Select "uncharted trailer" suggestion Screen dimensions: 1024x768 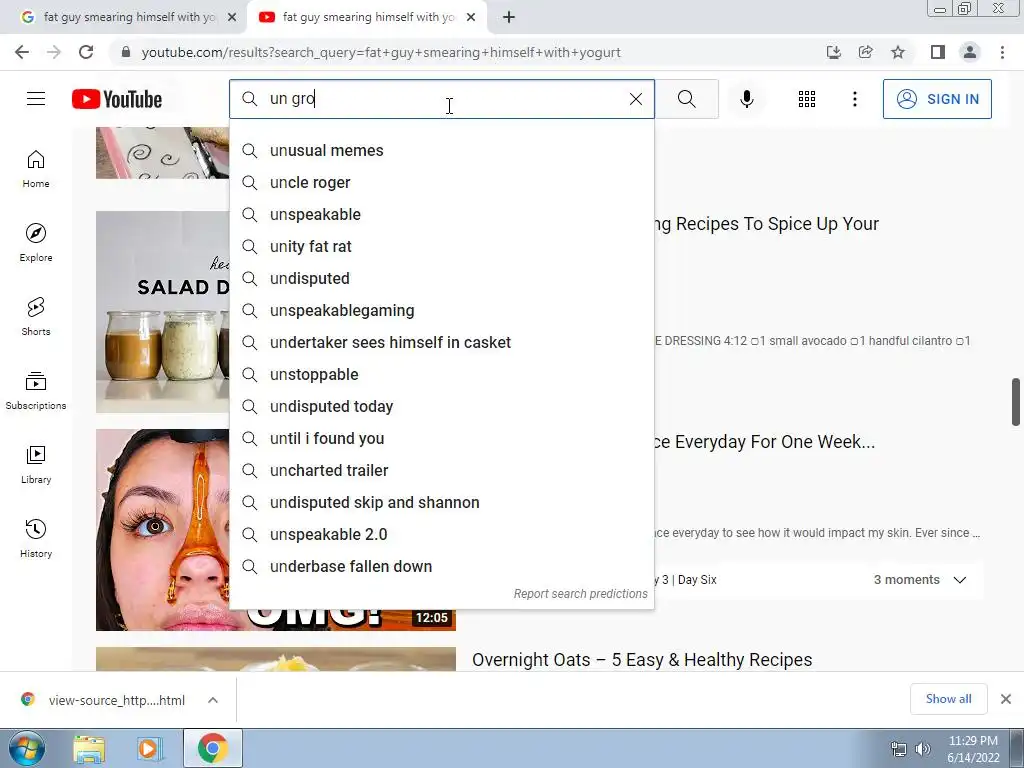coord(441,470)
